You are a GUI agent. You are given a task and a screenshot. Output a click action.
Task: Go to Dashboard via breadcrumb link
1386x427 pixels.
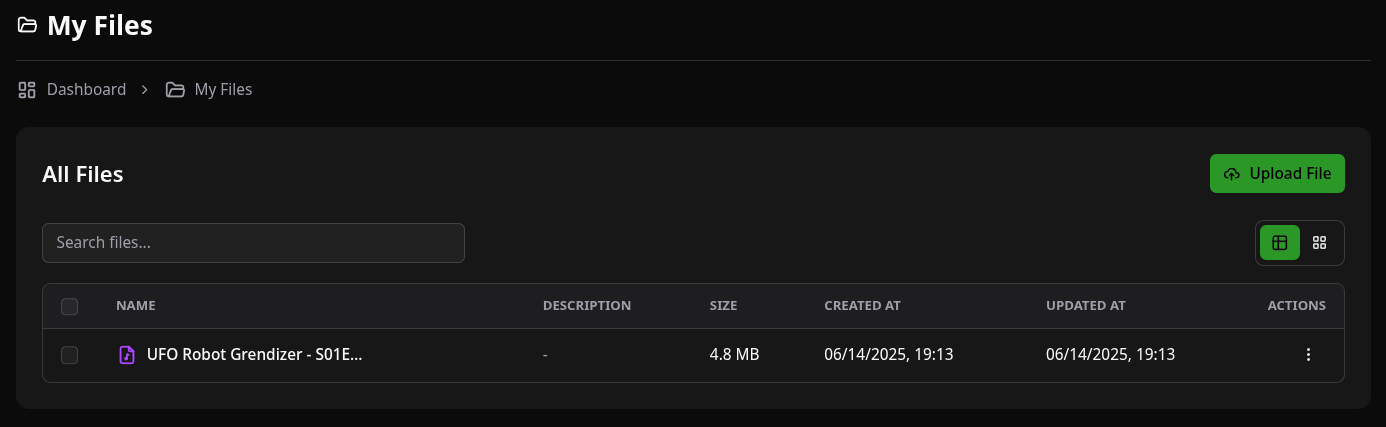click(86, 90)
